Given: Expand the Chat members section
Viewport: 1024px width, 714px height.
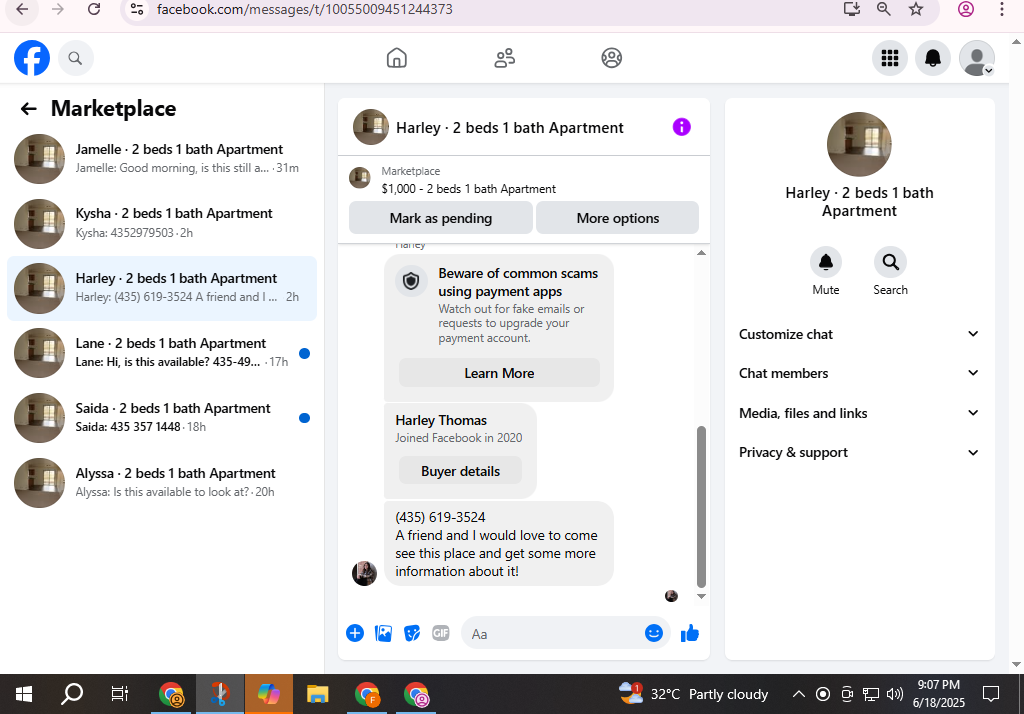Looking at the screenshot, I should 859,373.
